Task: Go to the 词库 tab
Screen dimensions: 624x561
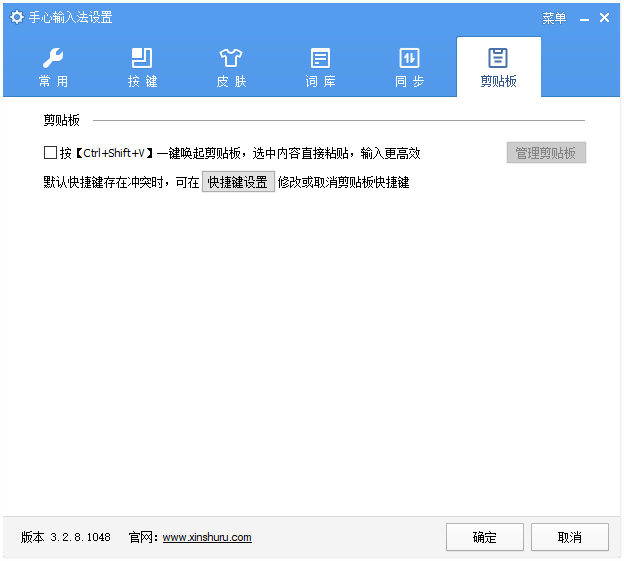Action: point(320,67)
